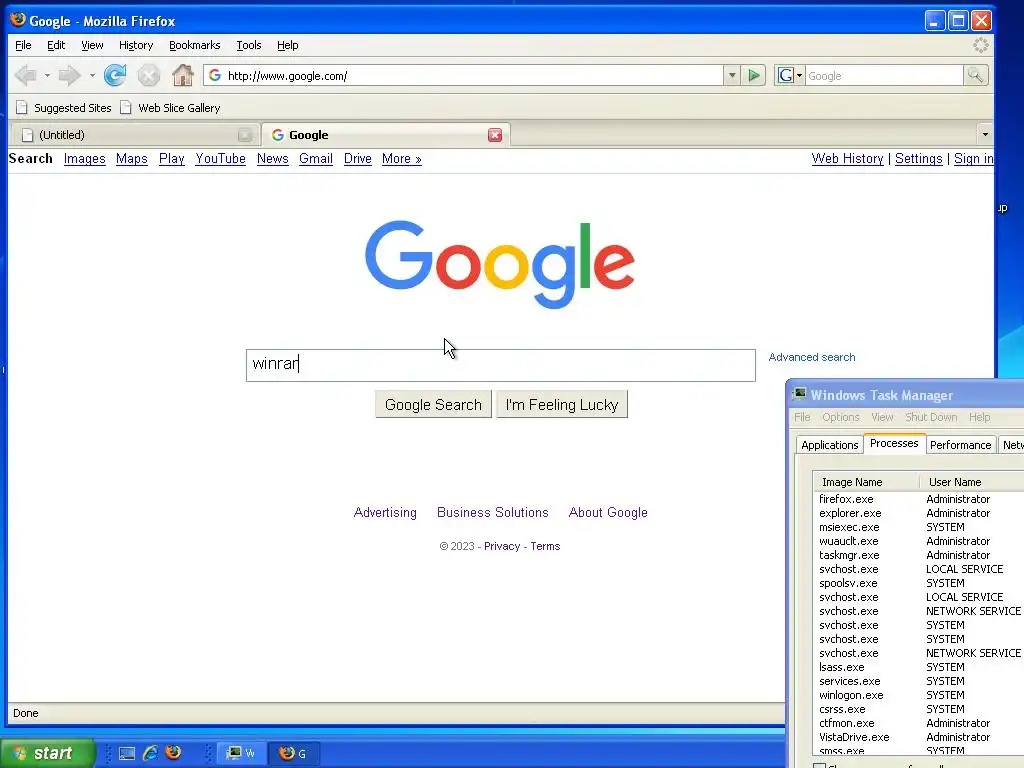Select the VistaDrive.exe process row
The image size is (1024, 768).
(x=920, y=737)
